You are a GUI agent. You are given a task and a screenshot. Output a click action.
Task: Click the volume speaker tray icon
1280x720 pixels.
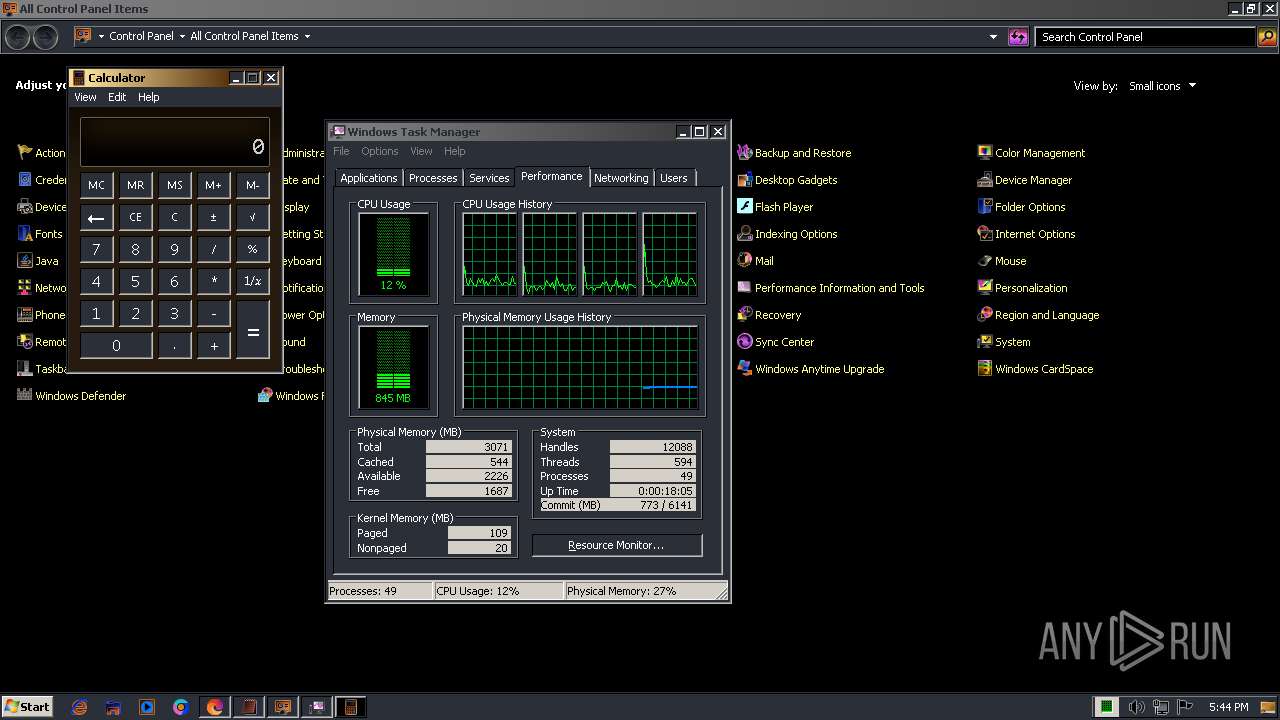[1136, 707]
